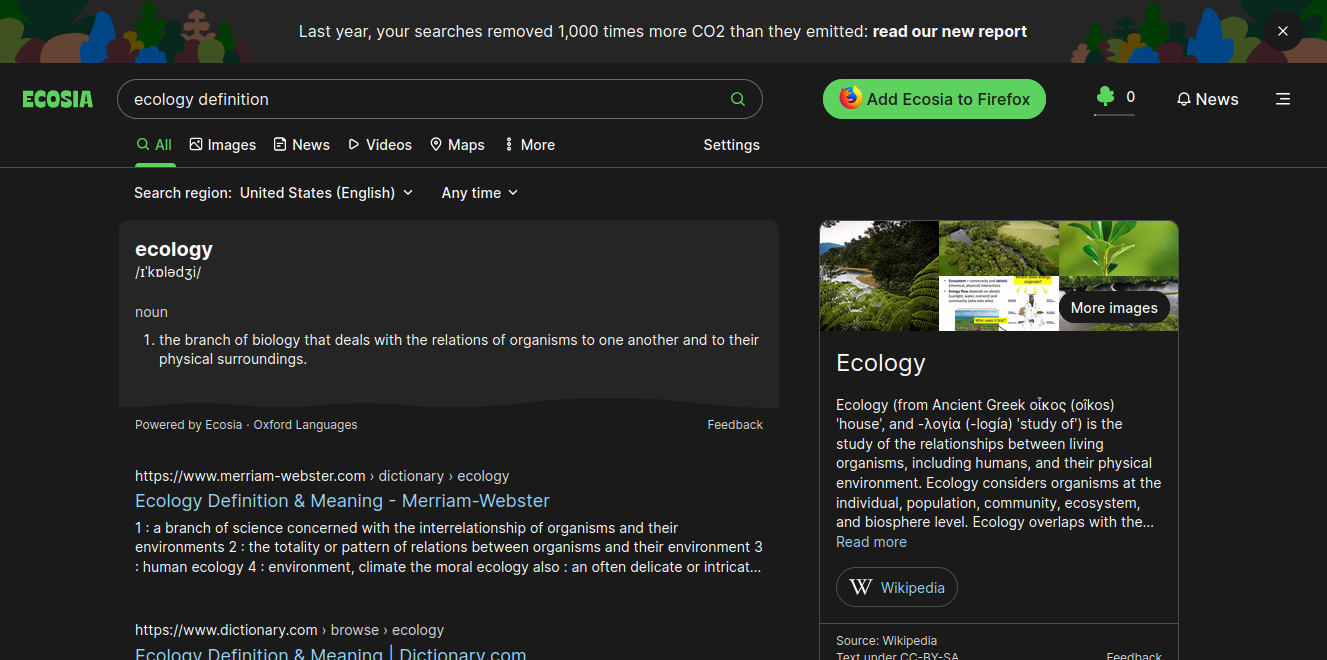1327x660 pixels.
Task: Click the Ecosia logo
Action: click(58, 99)
